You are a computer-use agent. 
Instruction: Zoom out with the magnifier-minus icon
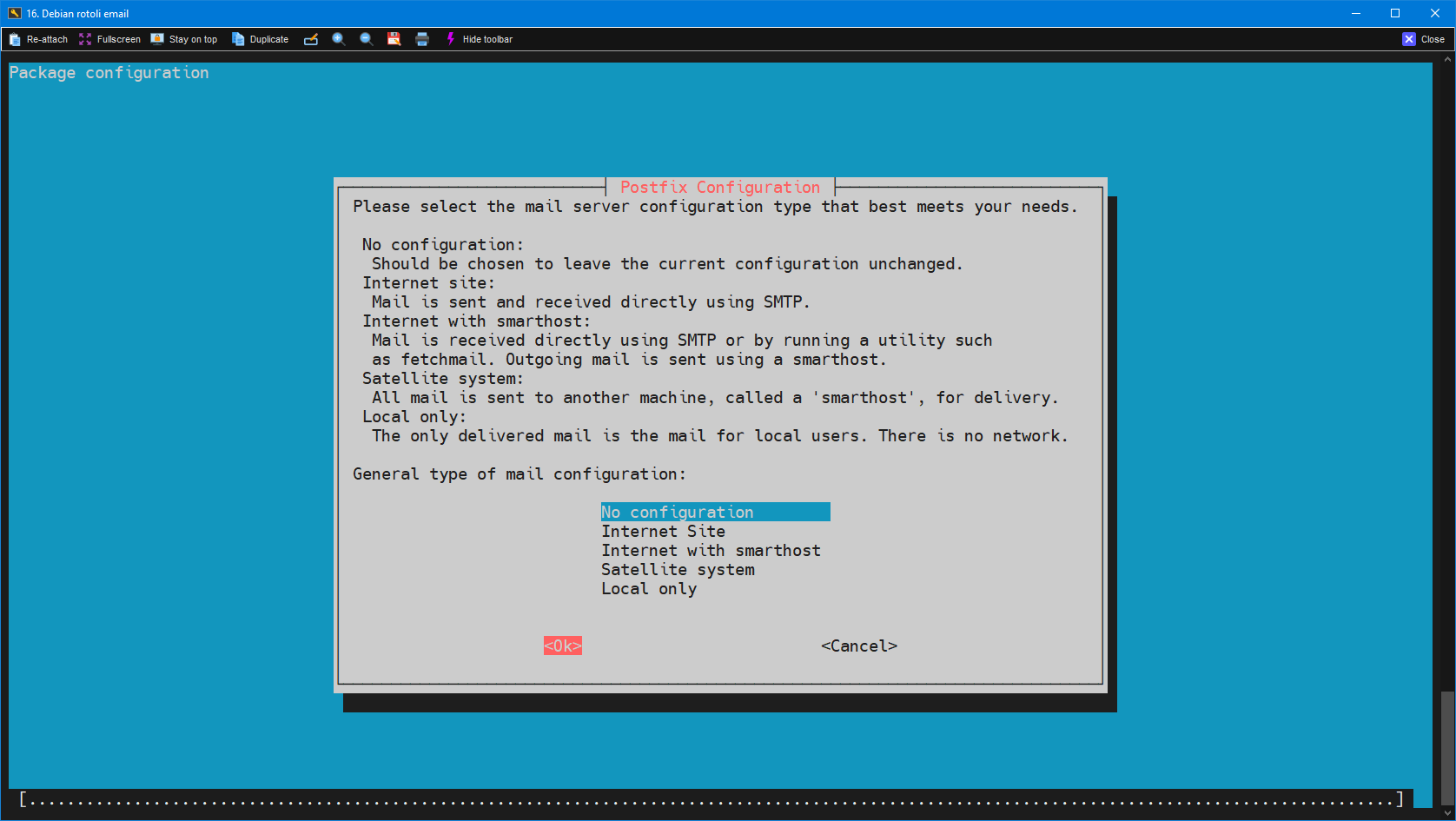click(x=366, y=39)
